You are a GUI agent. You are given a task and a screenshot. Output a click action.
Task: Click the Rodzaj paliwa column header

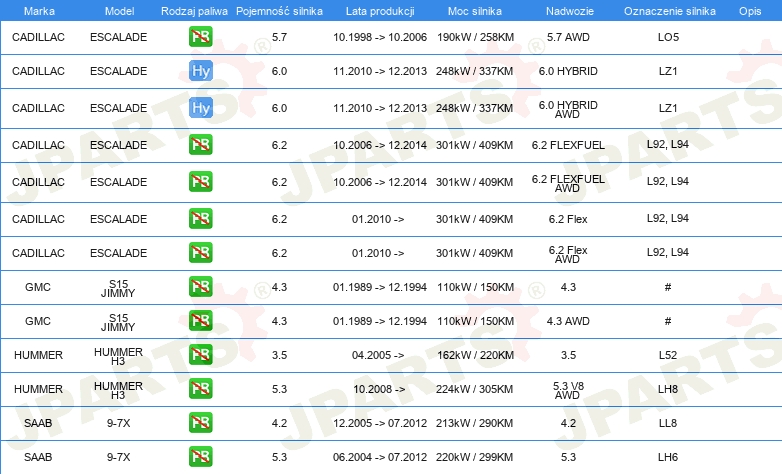pyautogui.click(x=194, y=11)
